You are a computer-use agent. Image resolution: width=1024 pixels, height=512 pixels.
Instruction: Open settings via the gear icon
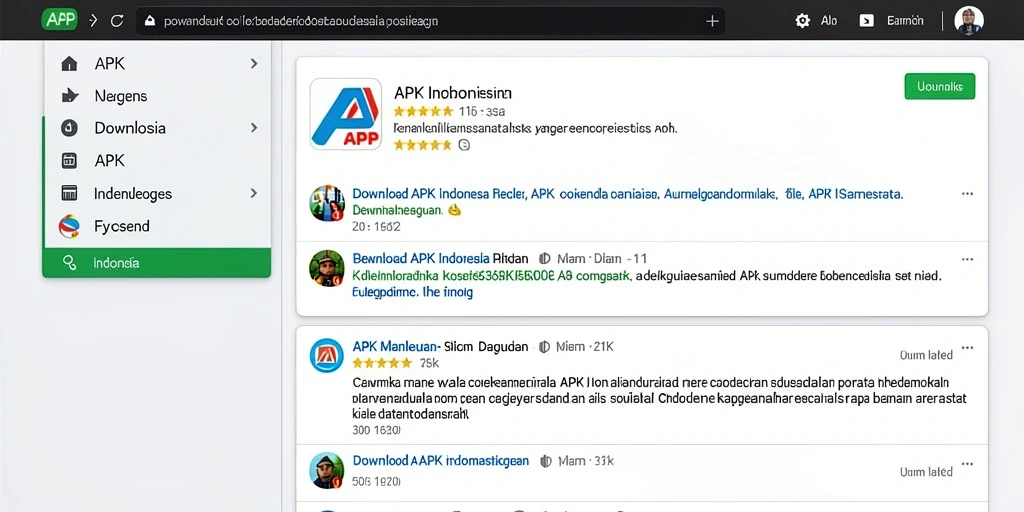pyautogui.click(x=803, y=21)
